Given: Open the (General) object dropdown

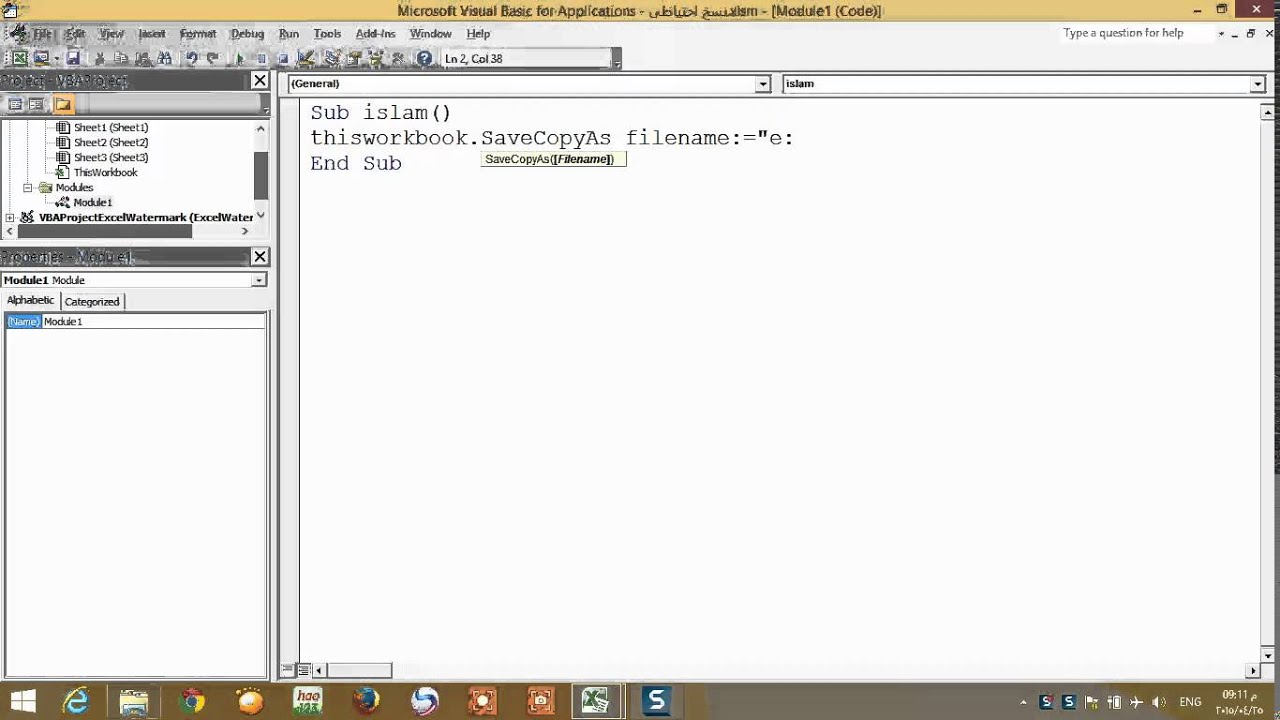Looking at the screenshot, I should (763, 84).
